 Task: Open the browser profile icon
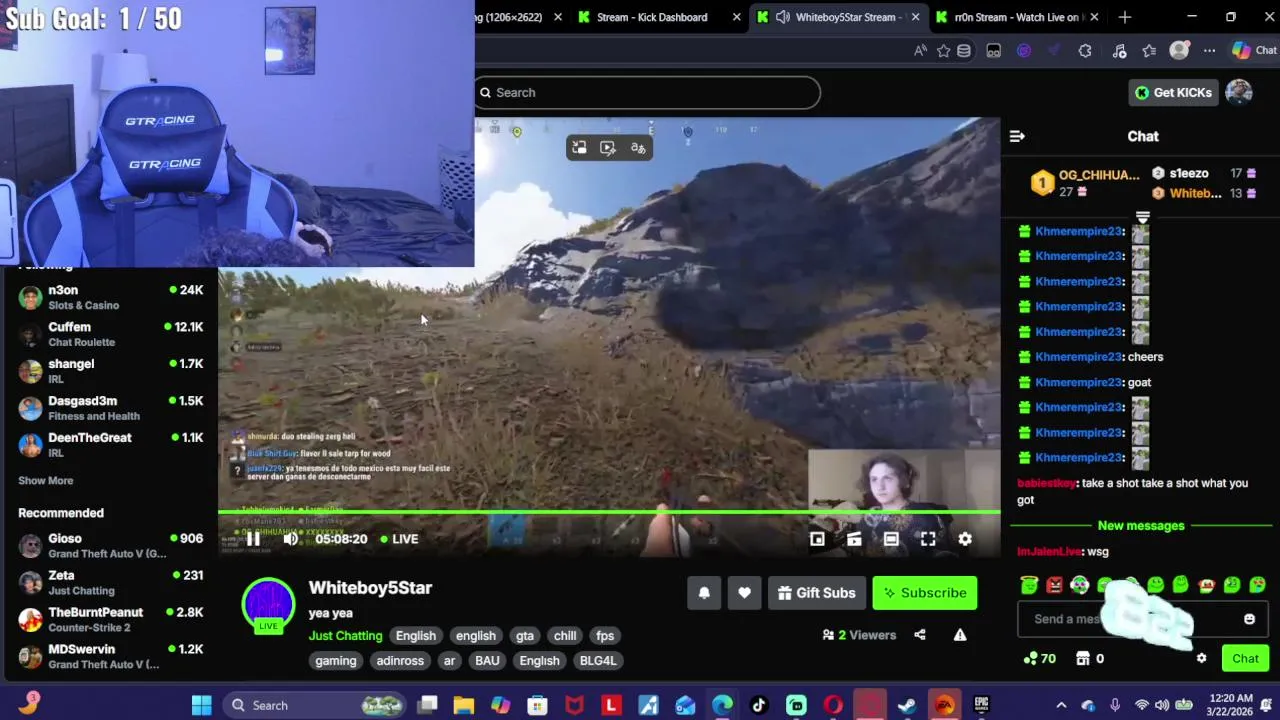click(1180, 51)
